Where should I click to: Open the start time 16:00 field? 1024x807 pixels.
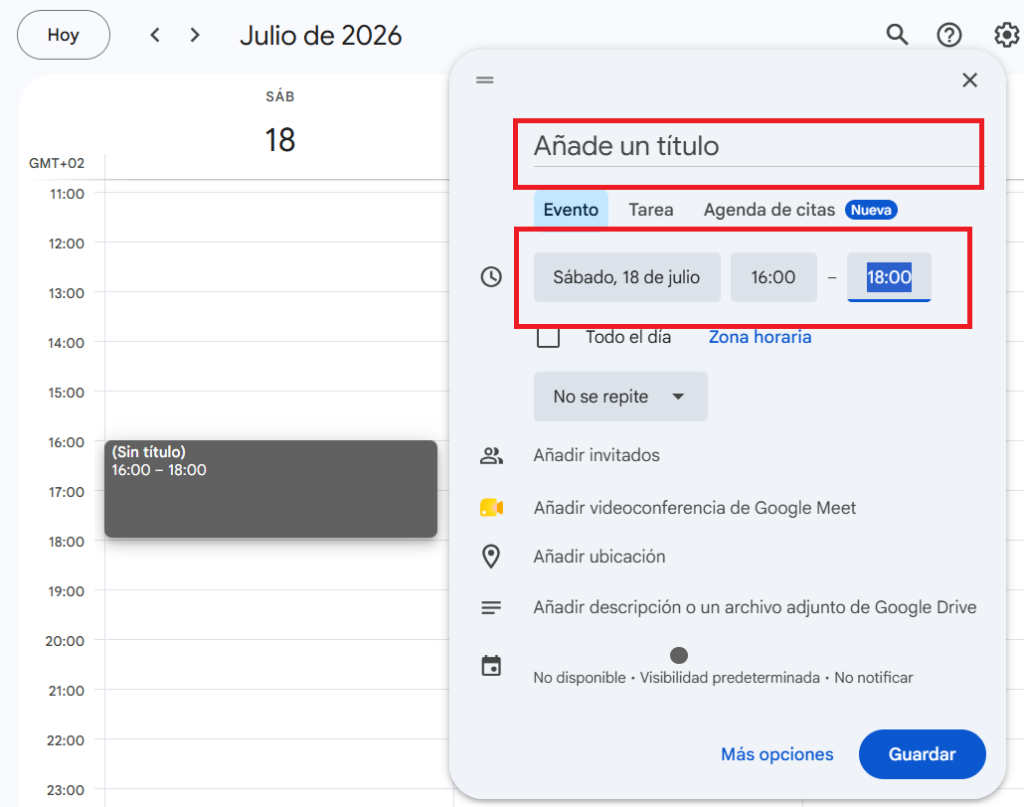click(773, 277)
